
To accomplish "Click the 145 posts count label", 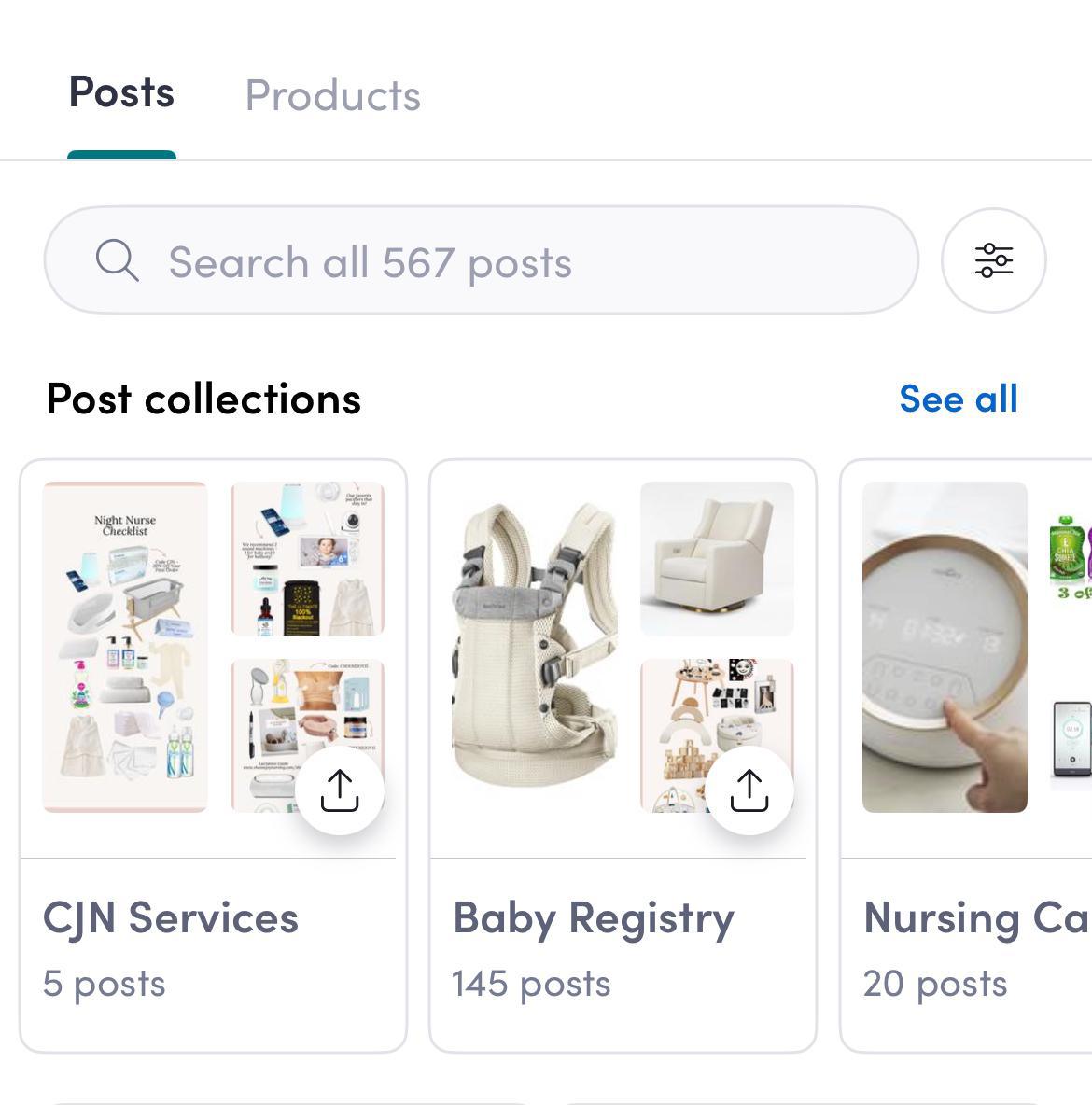I will click(x=531, y=984).
